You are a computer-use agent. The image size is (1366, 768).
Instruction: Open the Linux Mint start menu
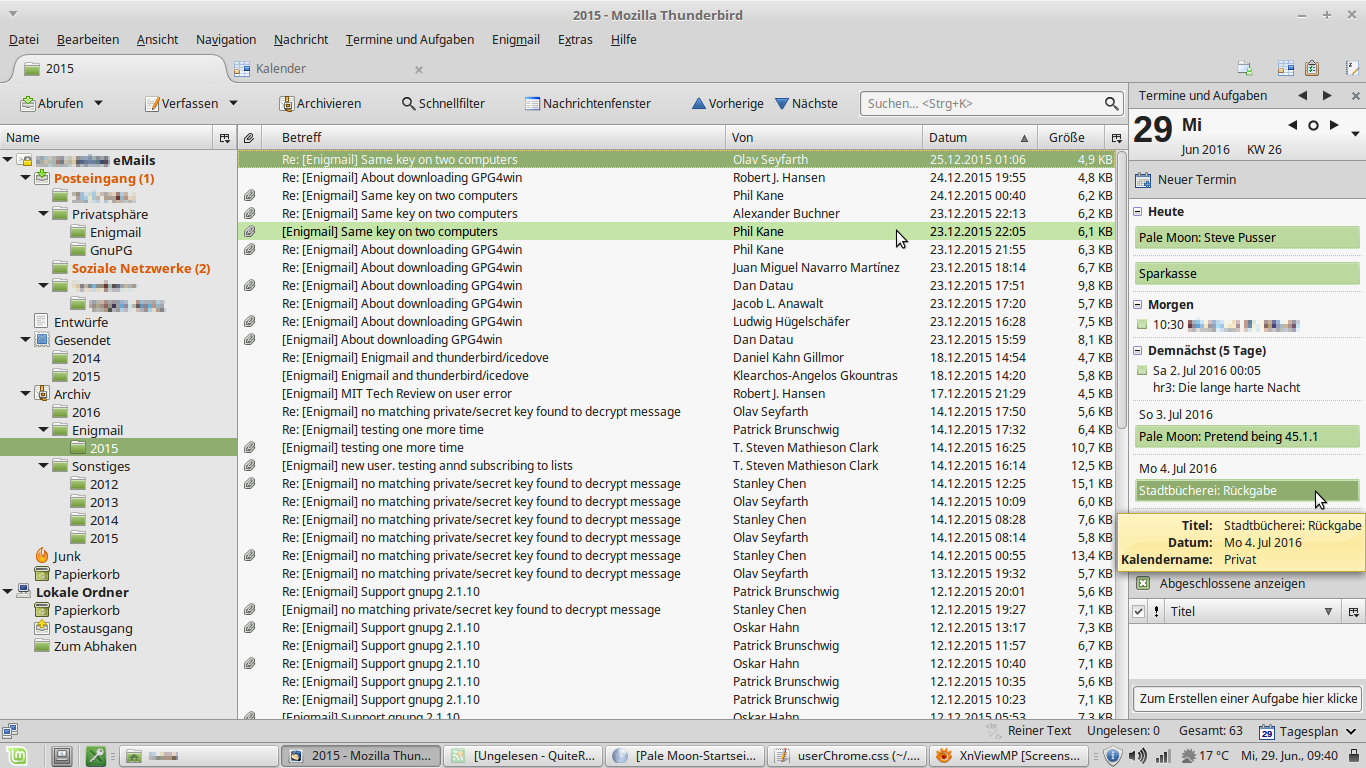[x=20, y=756]
